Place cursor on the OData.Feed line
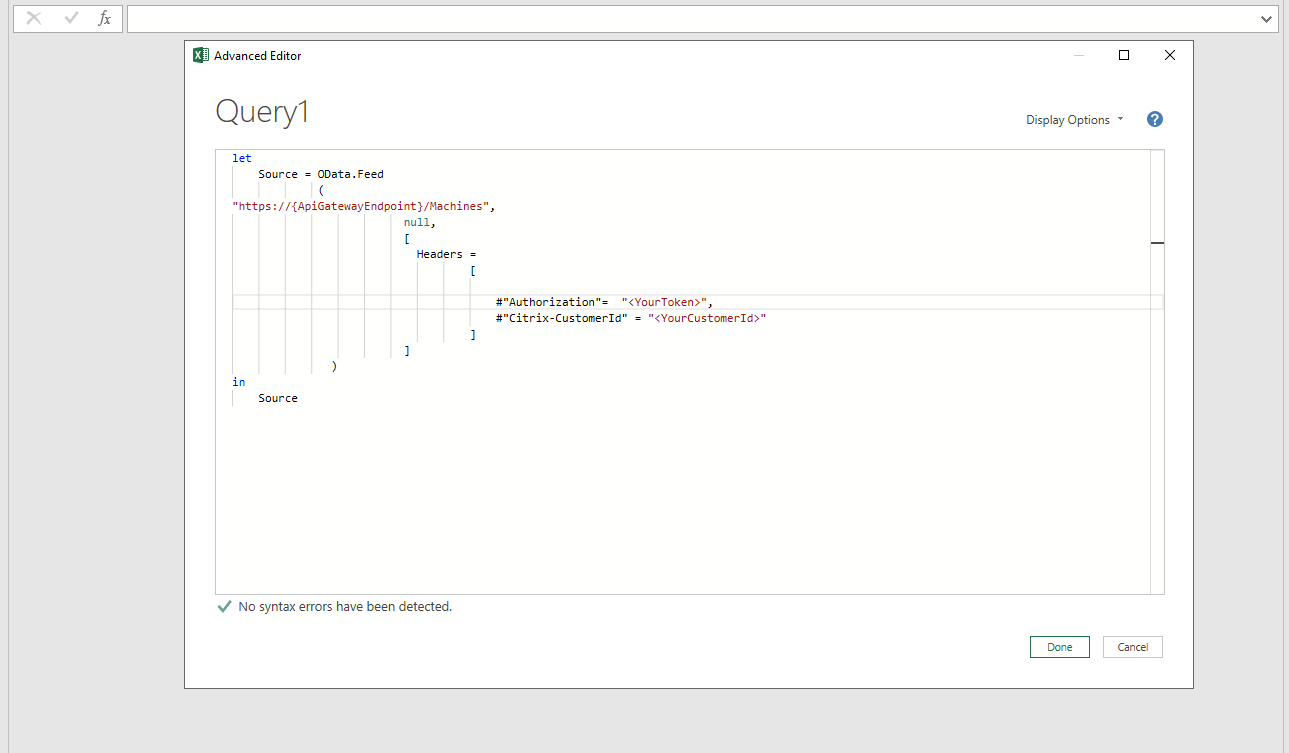 350,174
